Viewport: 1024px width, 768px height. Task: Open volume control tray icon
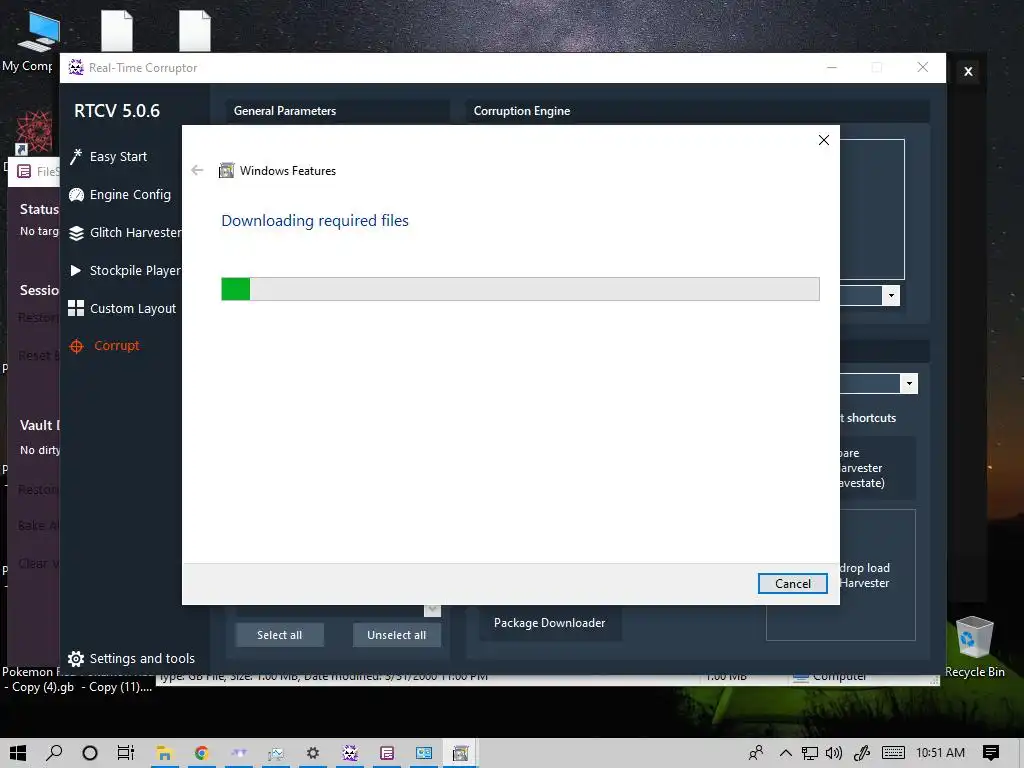pyautogui.click(x=834, y=753)
